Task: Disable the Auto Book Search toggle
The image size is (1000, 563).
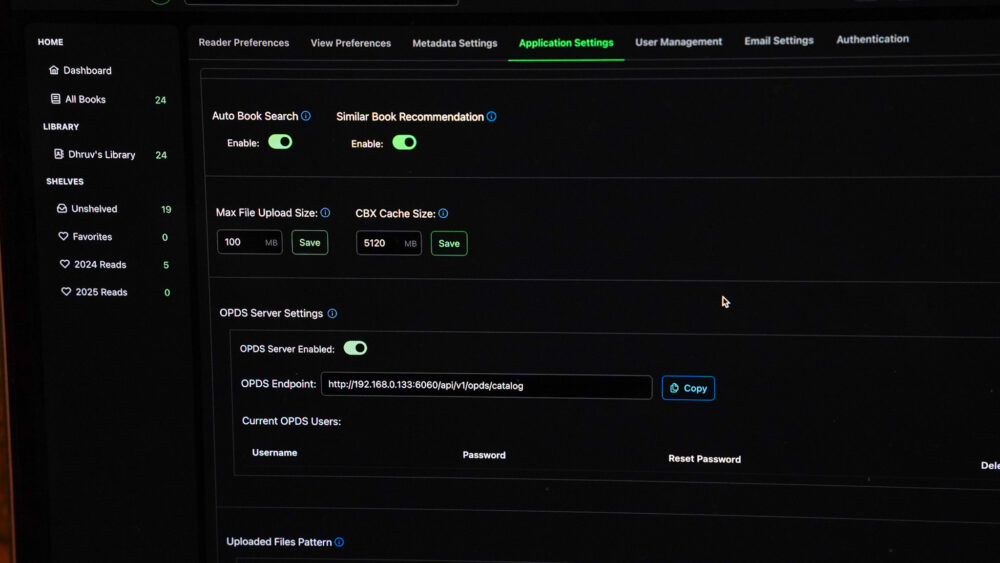Action: point(280,142)
